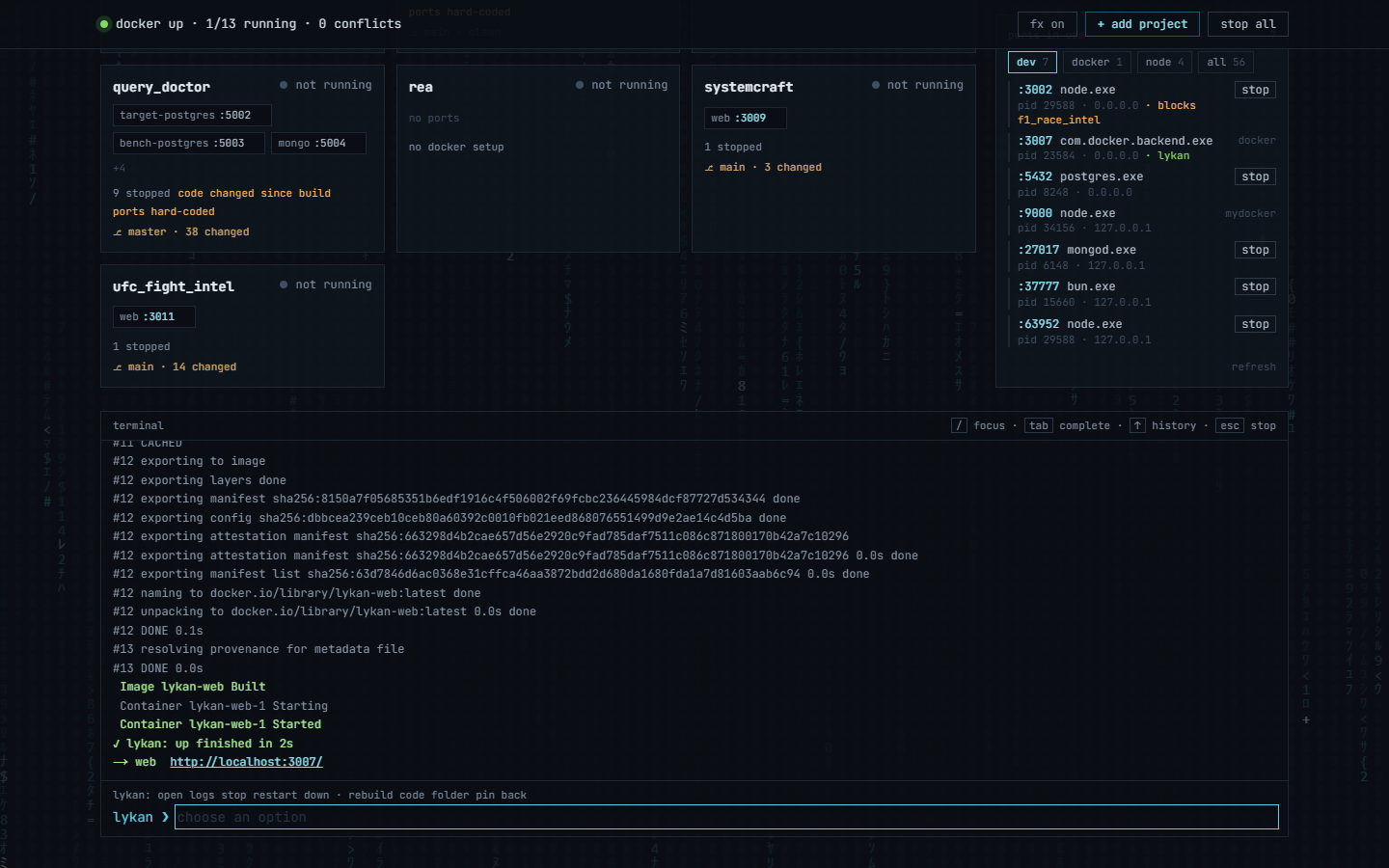Stop node.exe on port 63952
Screen dimensions: 1389x868
pos(1255,324)
